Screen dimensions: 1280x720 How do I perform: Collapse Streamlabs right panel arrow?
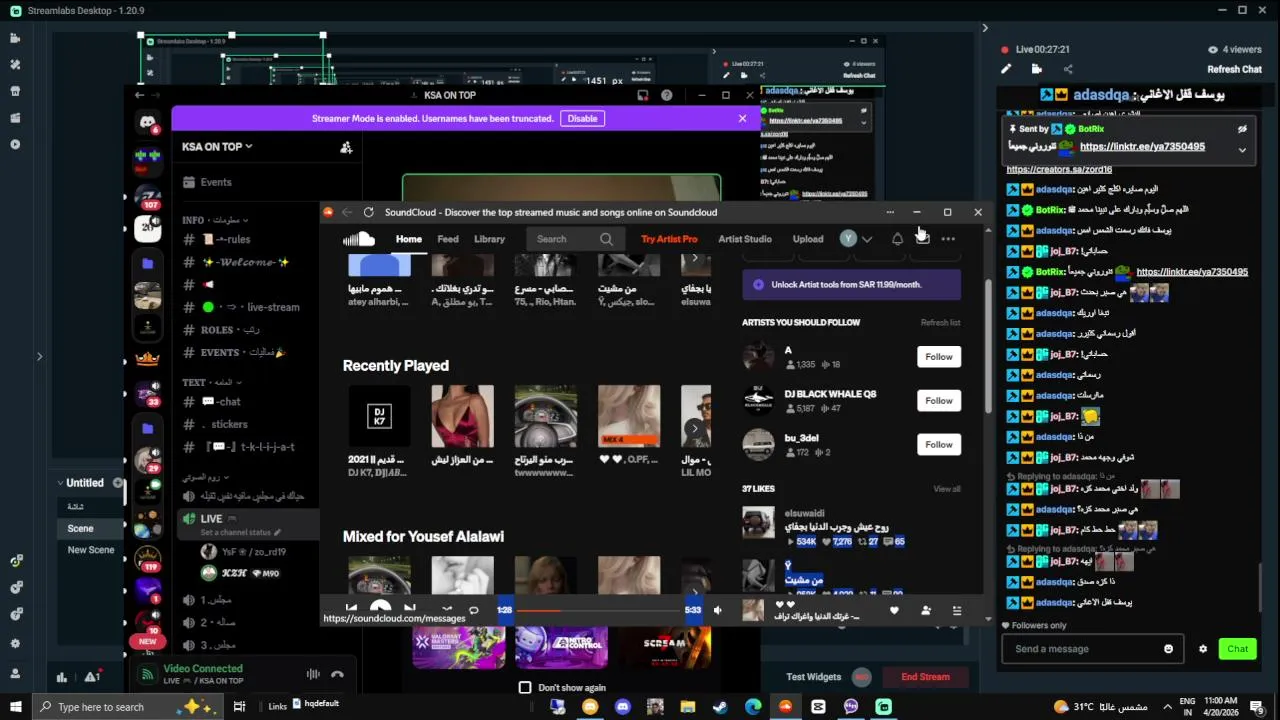(x=985, y=28)
